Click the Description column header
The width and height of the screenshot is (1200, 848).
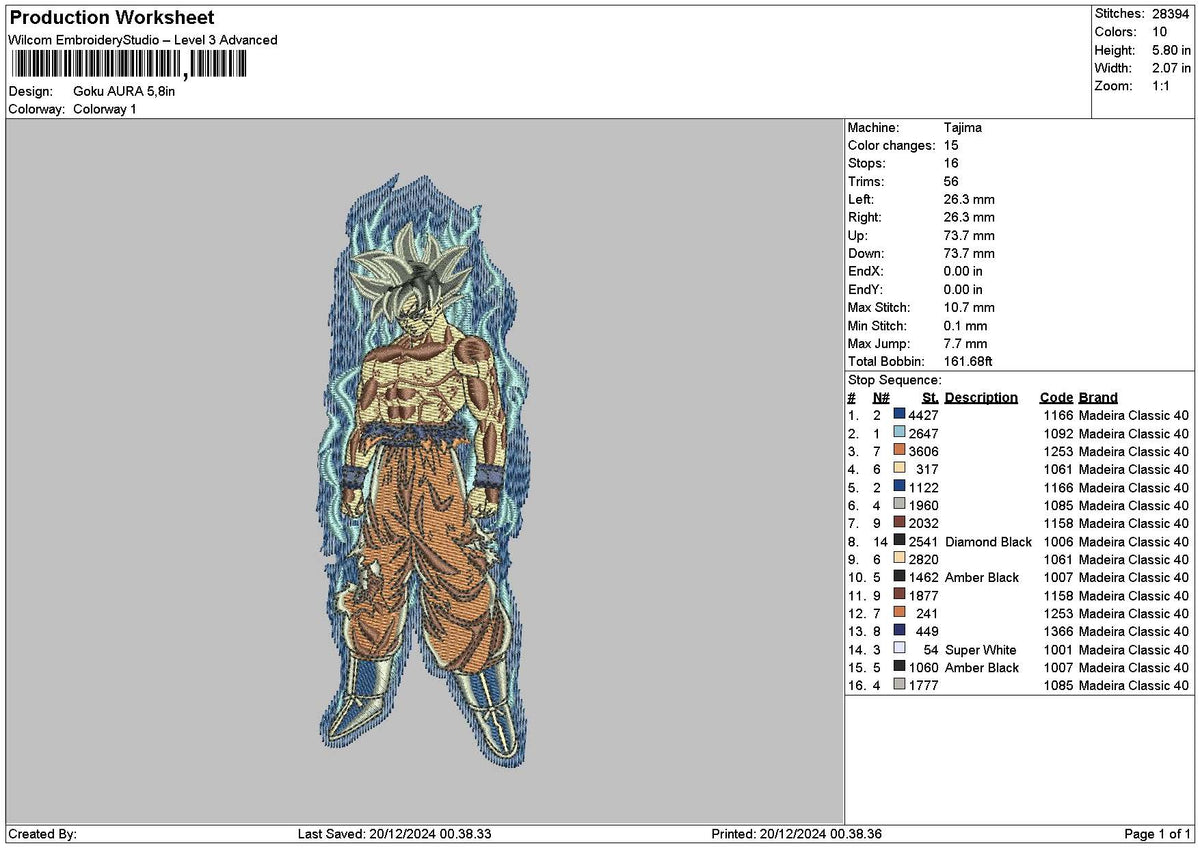[x=981, y=397]
